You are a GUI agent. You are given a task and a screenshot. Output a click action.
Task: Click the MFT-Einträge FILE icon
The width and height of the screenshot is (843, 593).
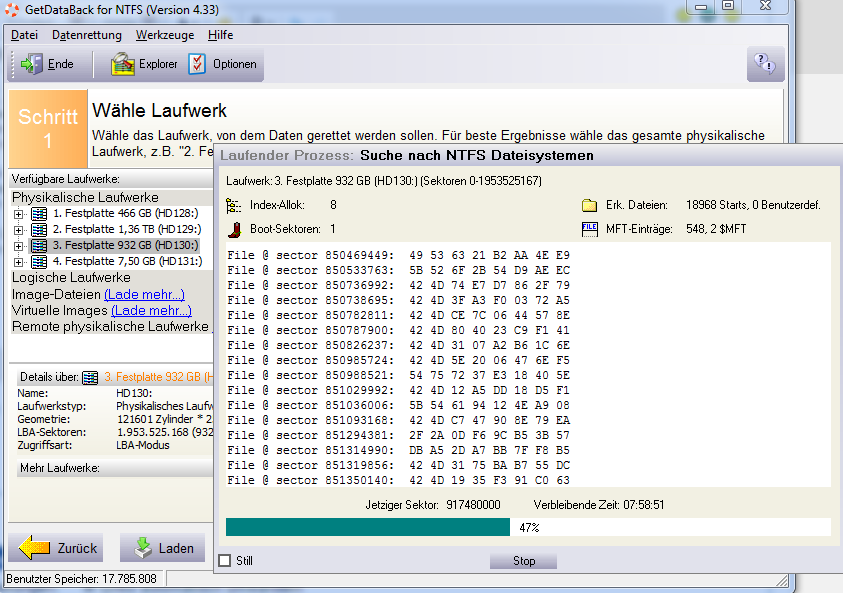[x=589, y=230]
